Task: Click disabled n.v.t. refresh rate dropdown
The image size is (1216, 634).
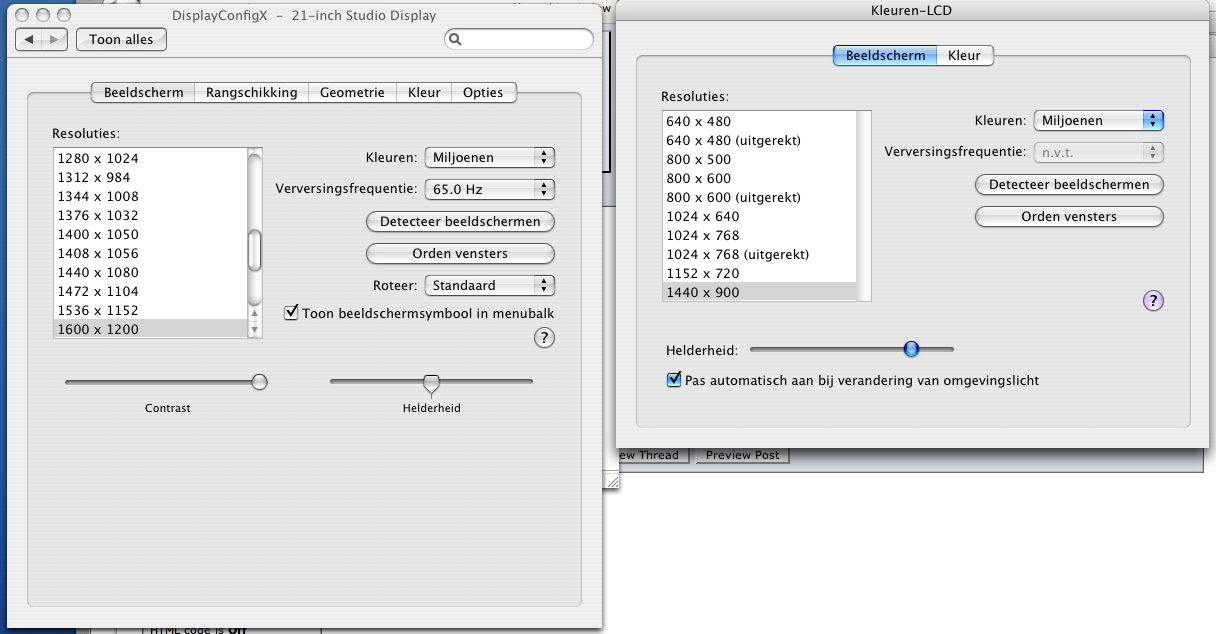Action: click(x=1099, y=152)
